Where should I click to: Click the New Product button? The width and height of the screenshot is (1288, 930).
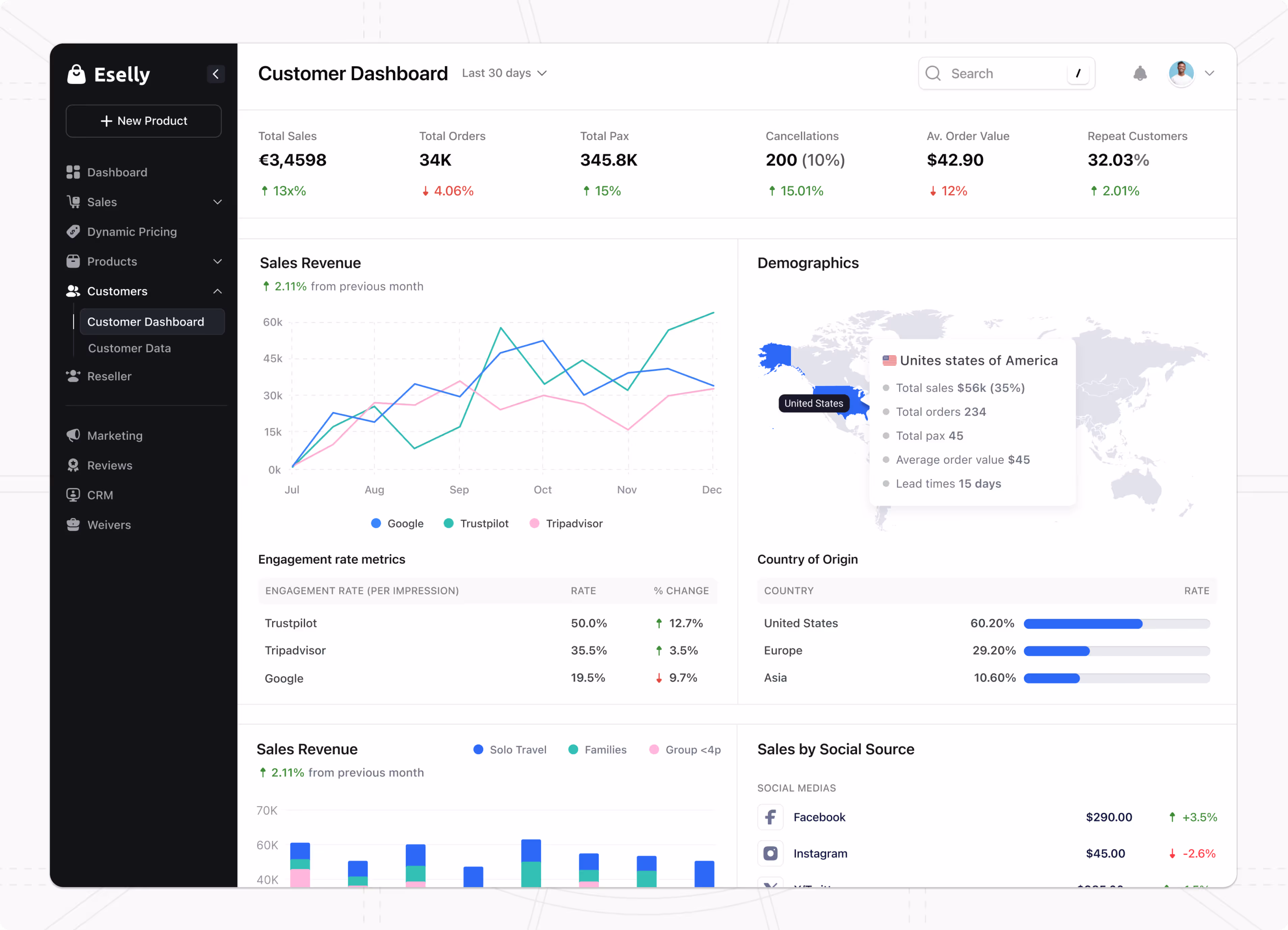[144, 121]
